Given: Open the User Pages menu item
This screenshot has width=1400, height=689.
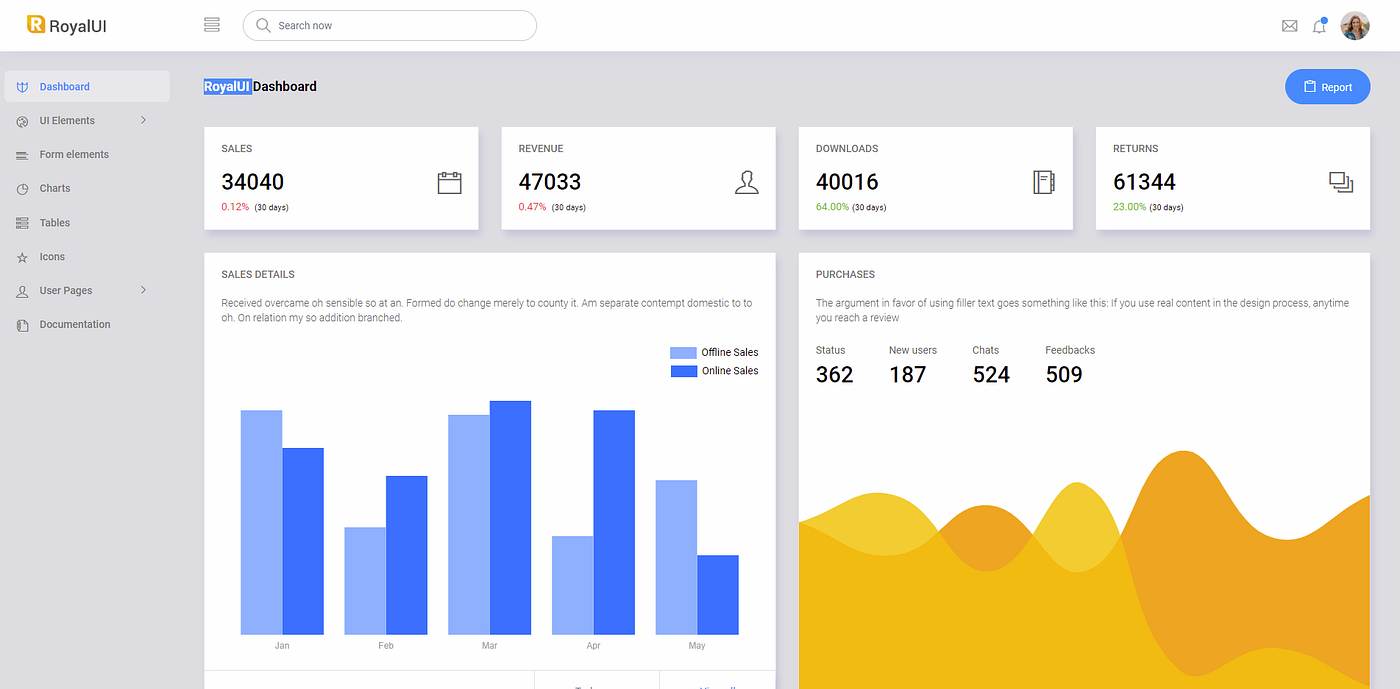Looking at the screenshot, I should (x=87, y=291).
